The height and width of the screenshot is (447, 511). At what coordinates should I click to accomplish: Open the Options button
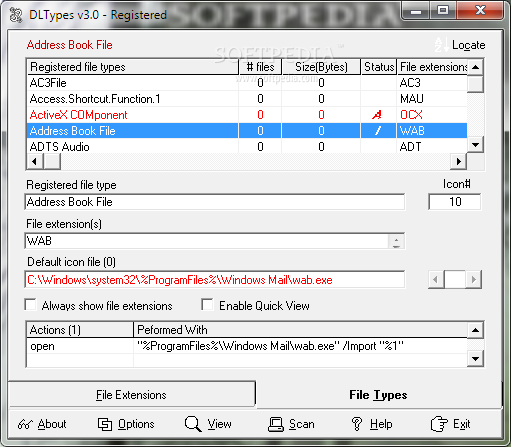click(126, 424)
